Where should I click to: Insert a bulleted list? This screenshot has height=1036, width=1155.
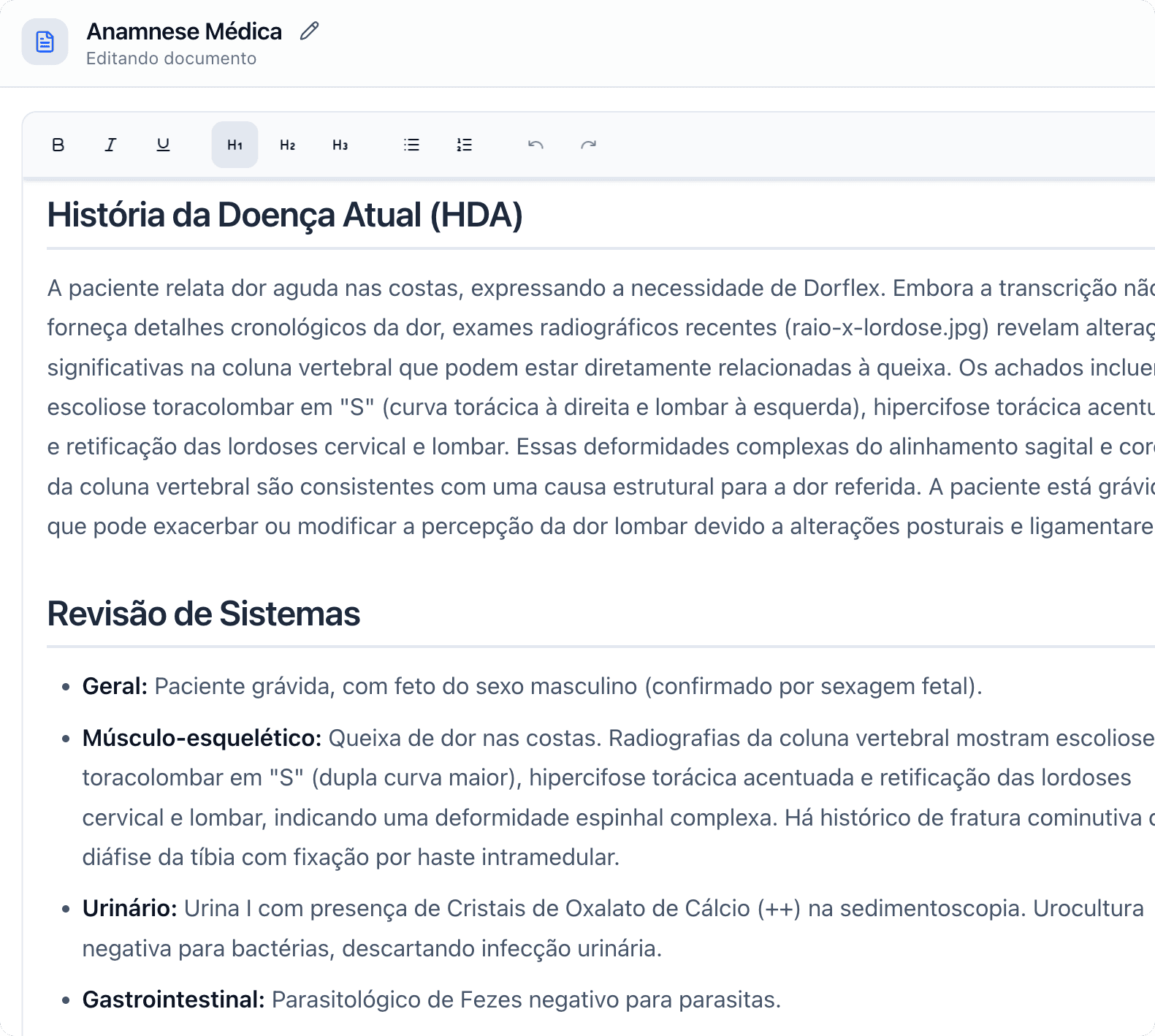(411, 145)
